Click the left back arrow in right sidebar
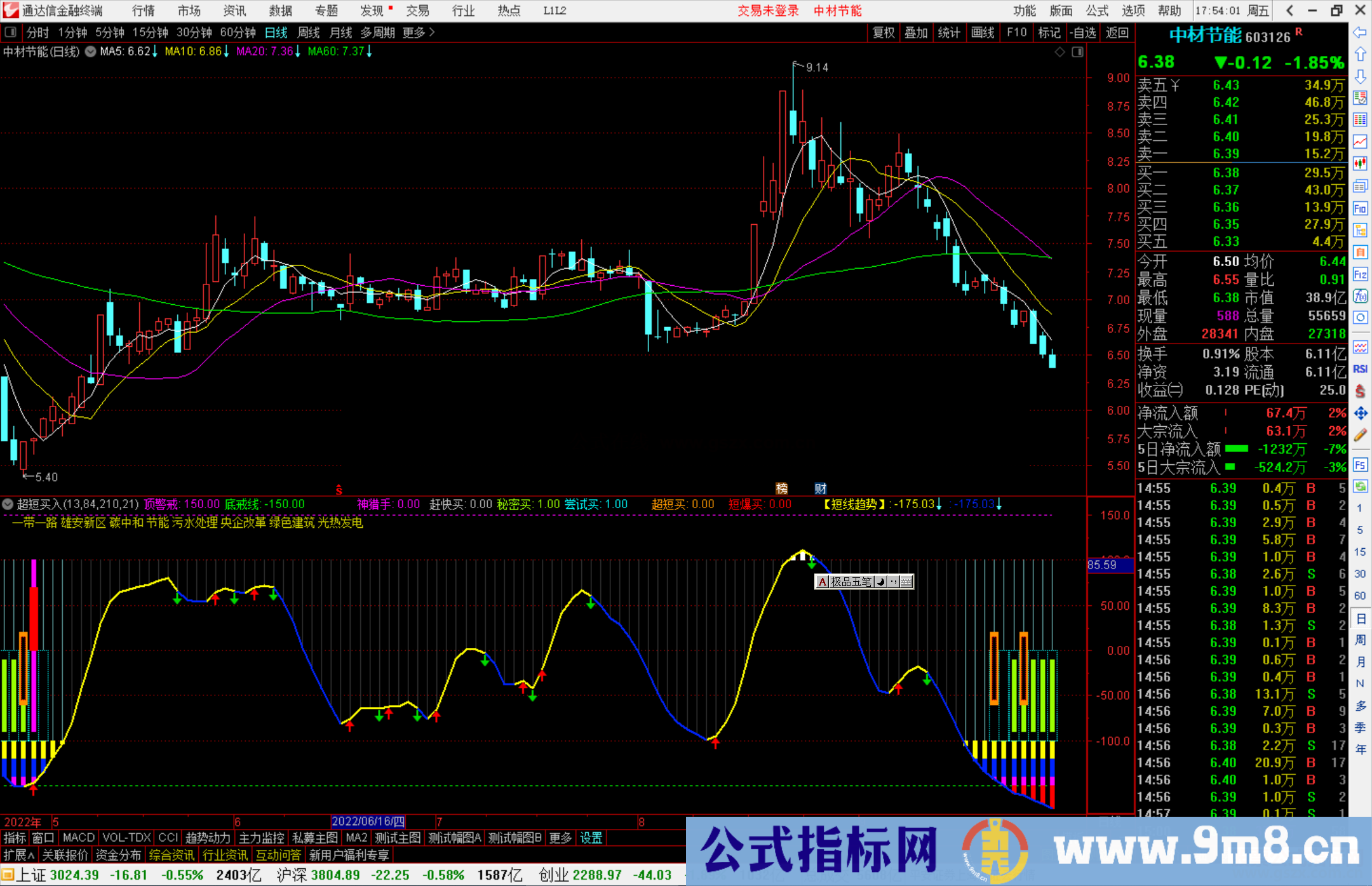1372x886 pixels. click(1360, 32)
